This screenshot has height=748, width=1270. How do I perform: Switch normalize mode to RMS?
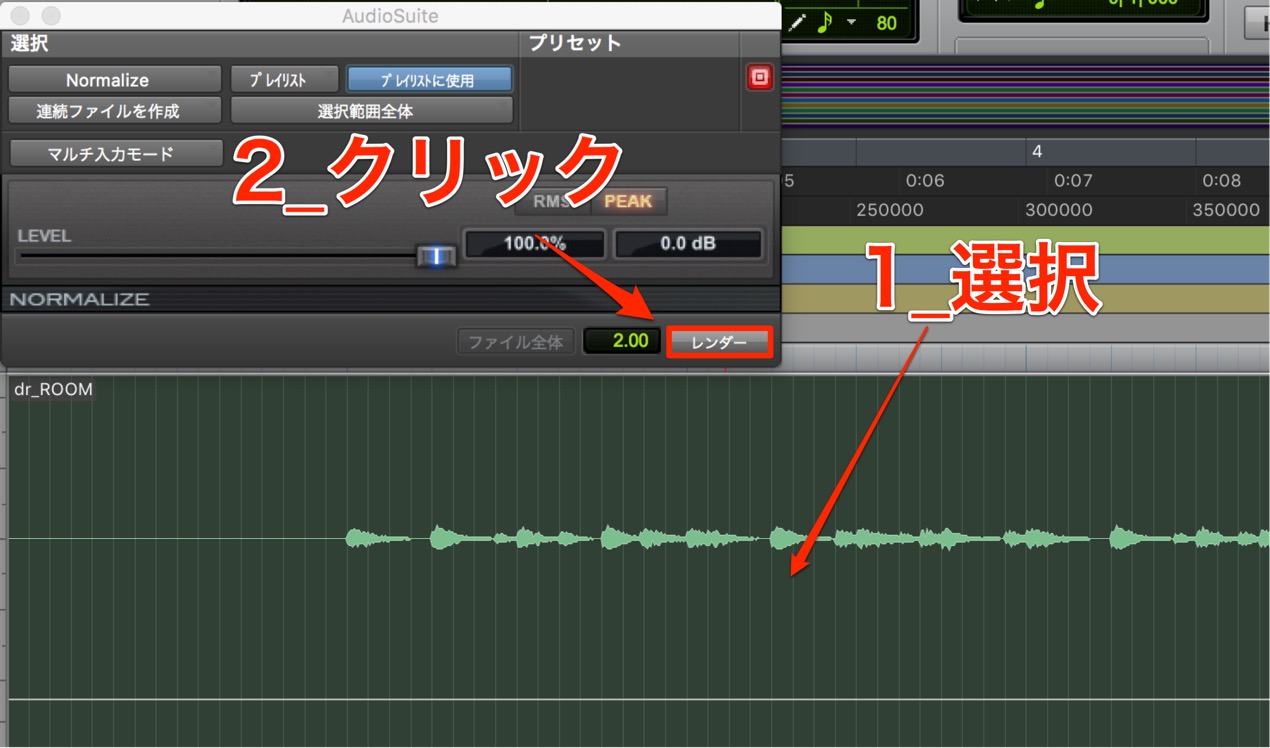[552, 201]
